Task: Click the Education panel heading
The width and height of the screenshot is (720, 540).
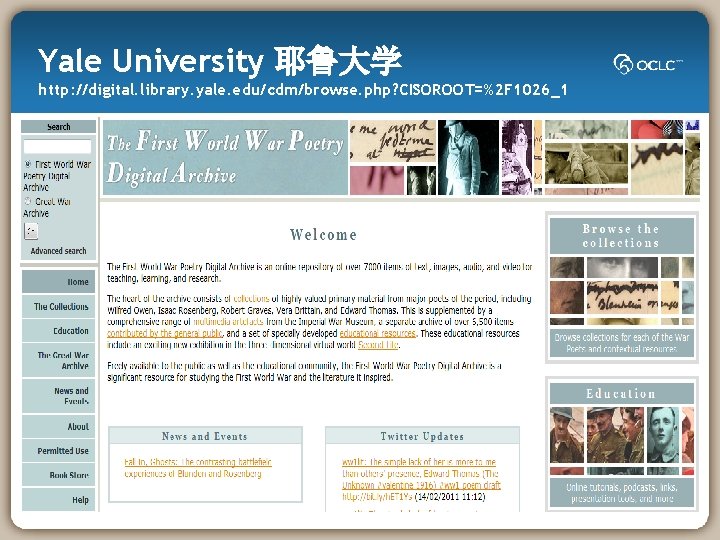Action: [621, 394]
